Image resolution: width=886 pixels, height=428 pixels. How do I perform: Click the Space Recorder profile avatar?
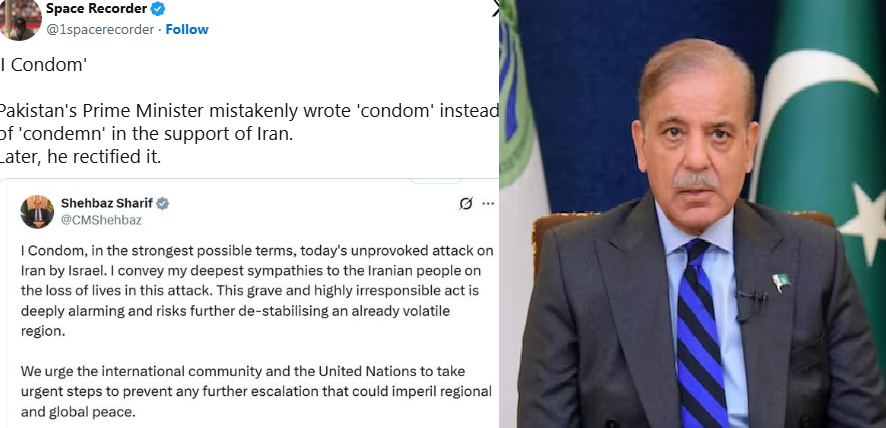pyautogui.click(x=19, y=20)
